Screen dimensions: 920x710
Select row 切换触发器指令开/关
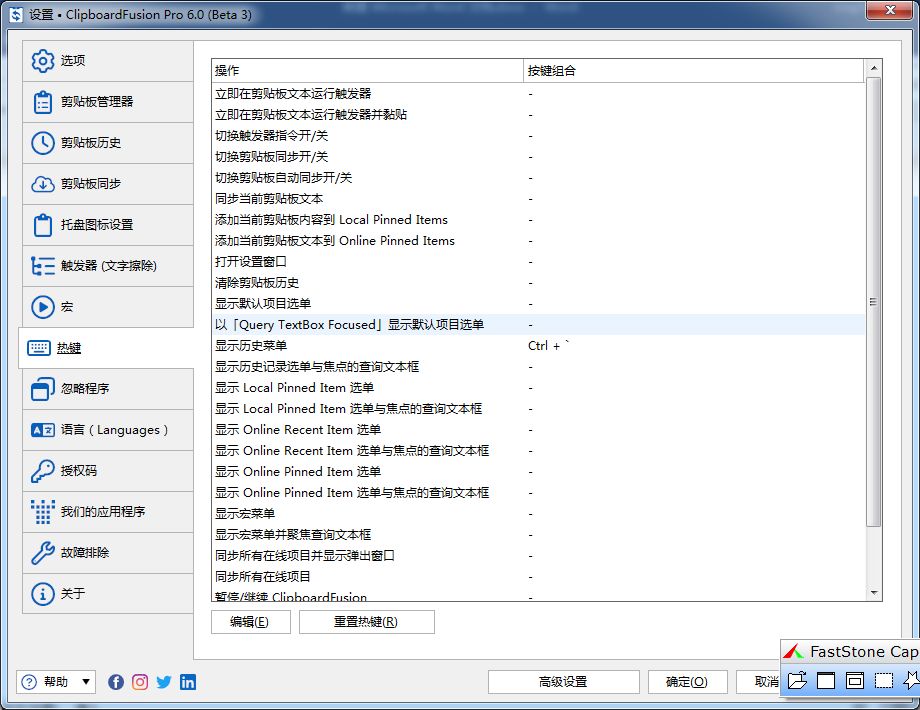538,136
